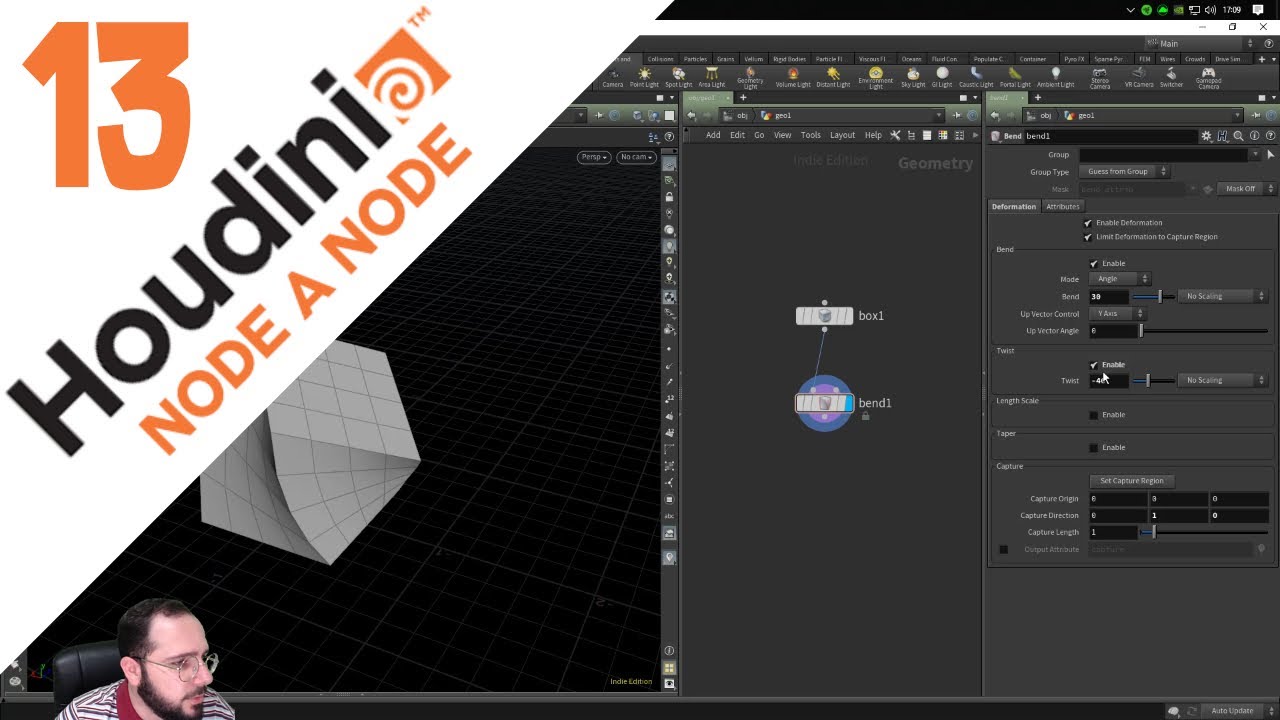Select the box1 node
This screenshot has width=1280, height=720.
coord(824,316)
